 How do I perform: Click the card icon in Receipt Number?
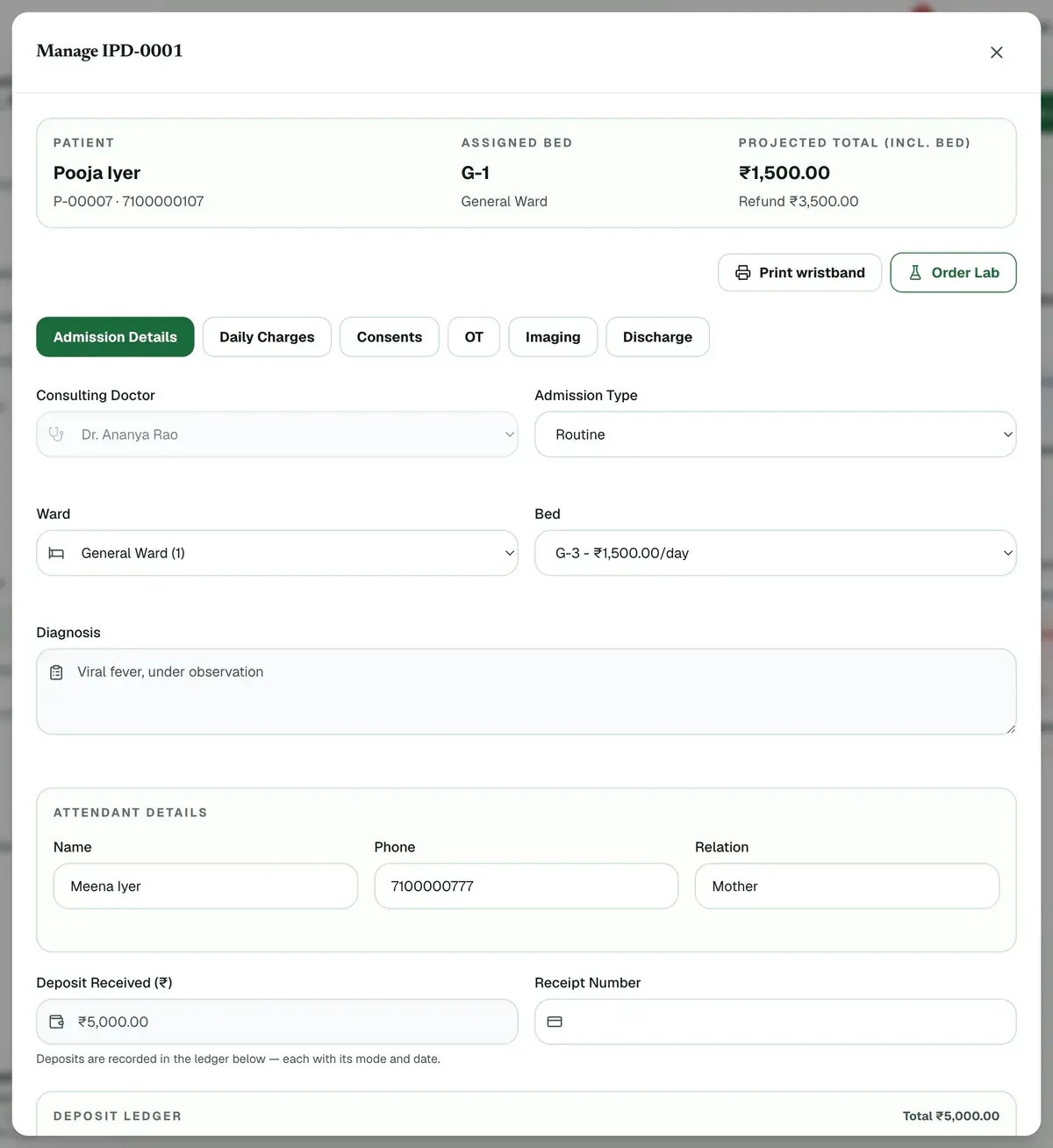555,1022
